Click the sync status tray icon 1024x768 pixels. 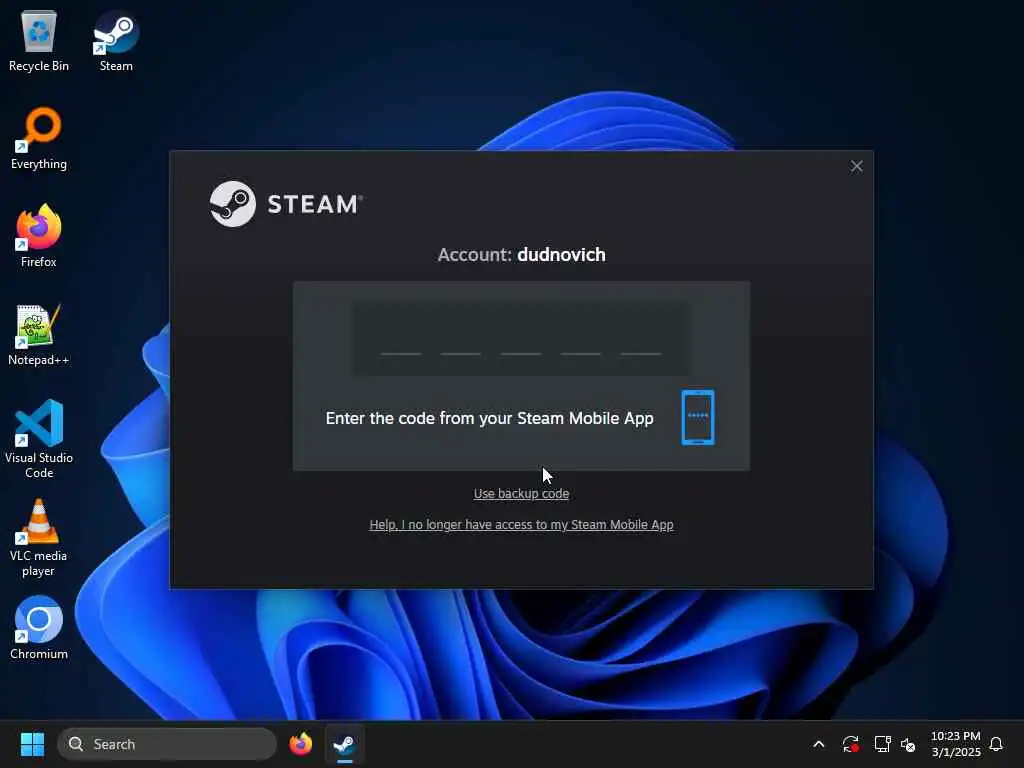click(850, 744)
